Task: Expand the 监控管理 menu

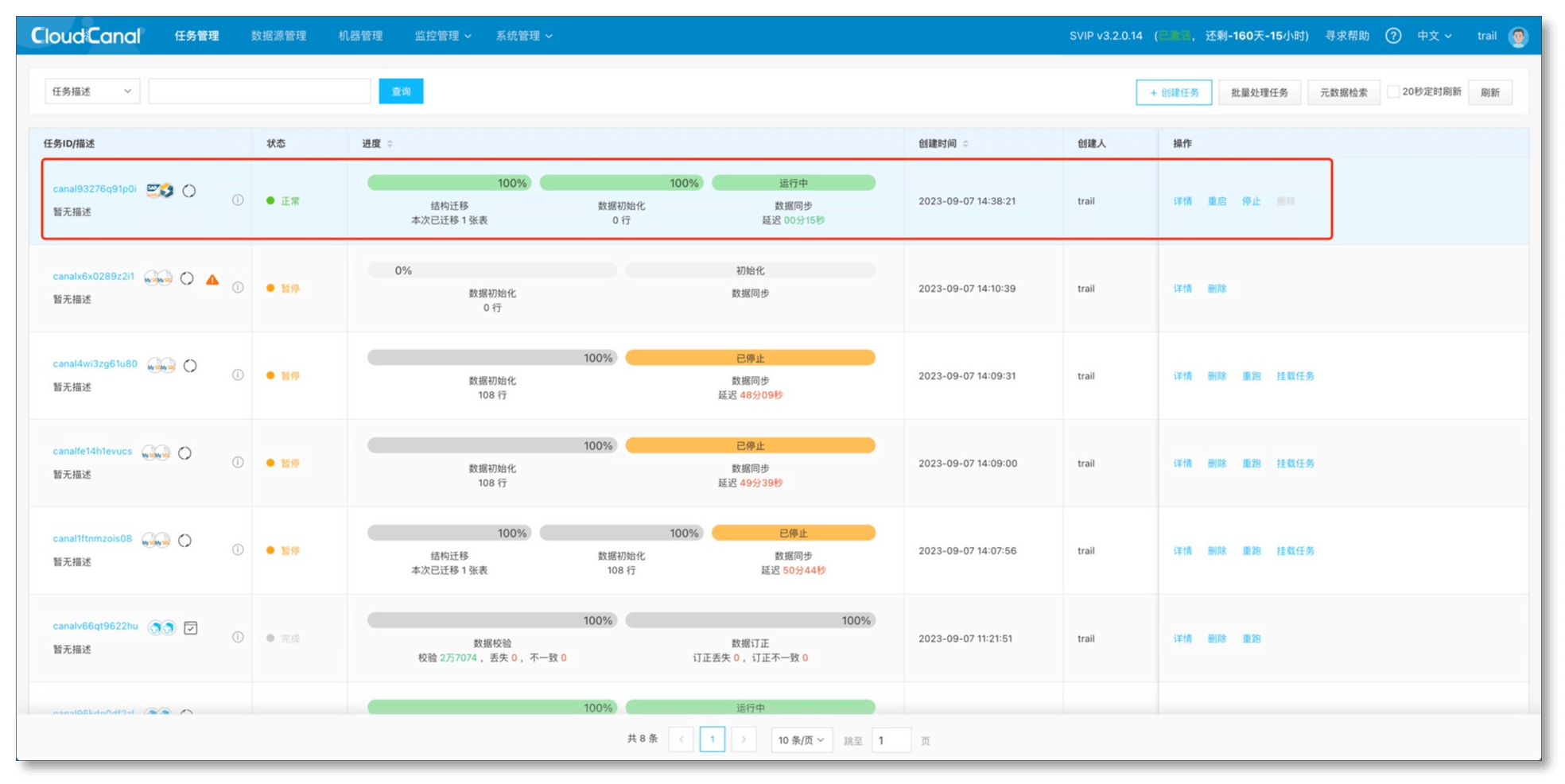Action: (x=443, y=36)
